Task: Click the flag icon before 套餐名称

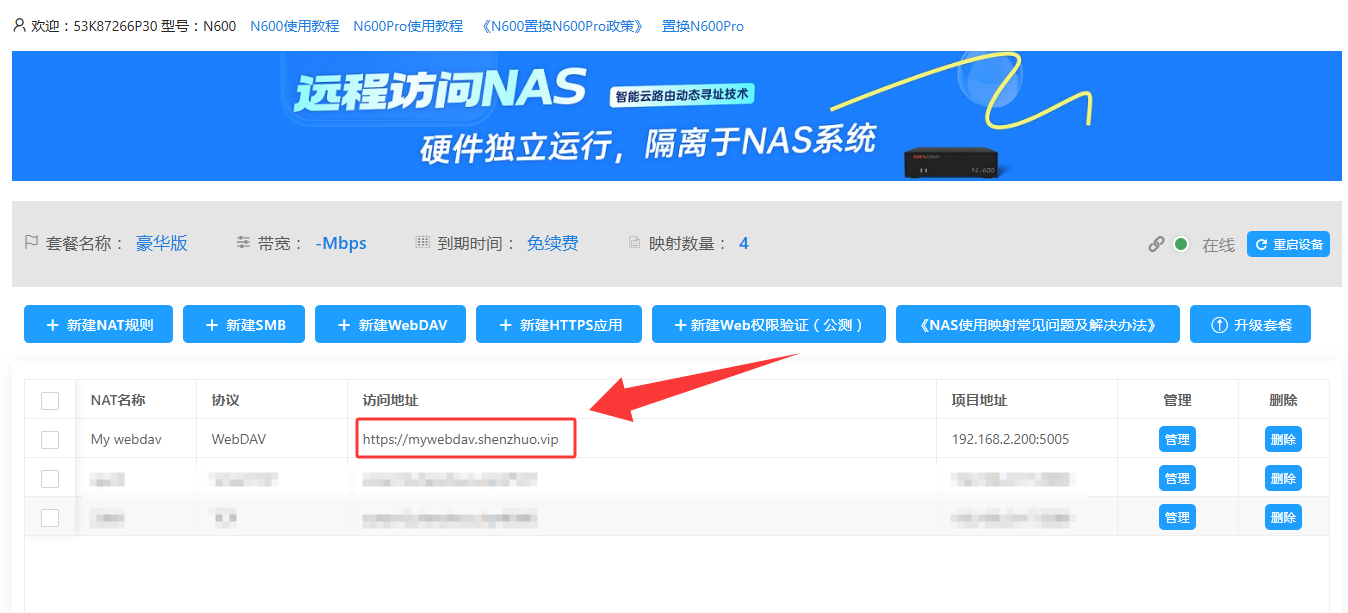Action: (x=31, y=243)
